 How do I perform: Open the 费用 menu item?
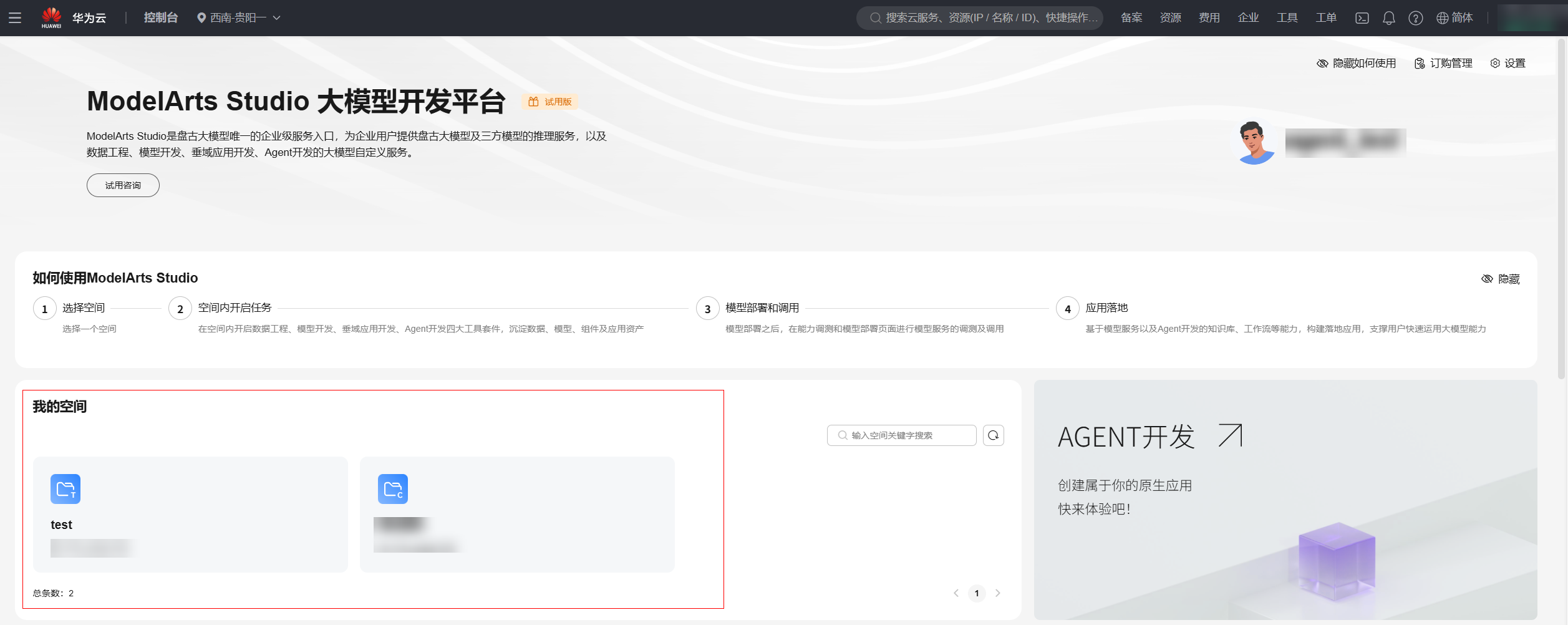[1209, 17]
